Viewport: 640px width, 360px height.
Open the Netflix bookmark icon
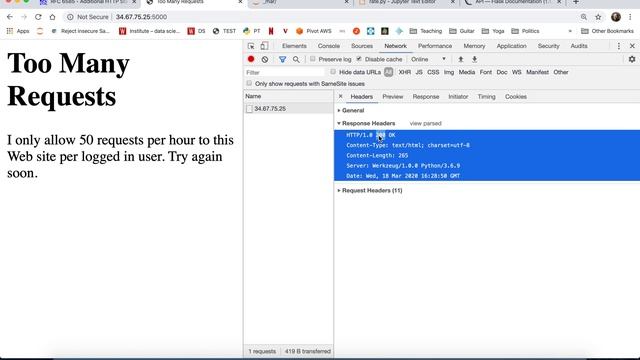pyautogui.click(x=271, y=31)
